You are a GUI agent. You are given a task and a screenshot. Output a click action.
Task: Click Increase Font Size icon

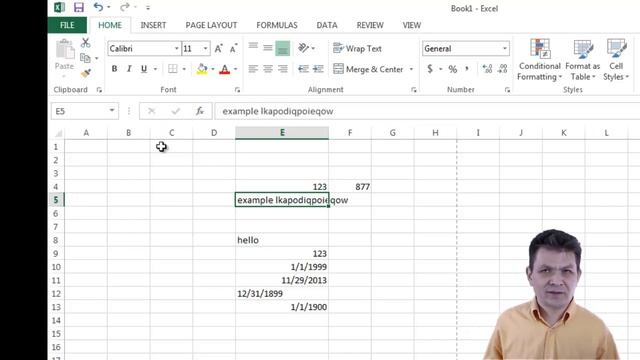coord(218,49)
